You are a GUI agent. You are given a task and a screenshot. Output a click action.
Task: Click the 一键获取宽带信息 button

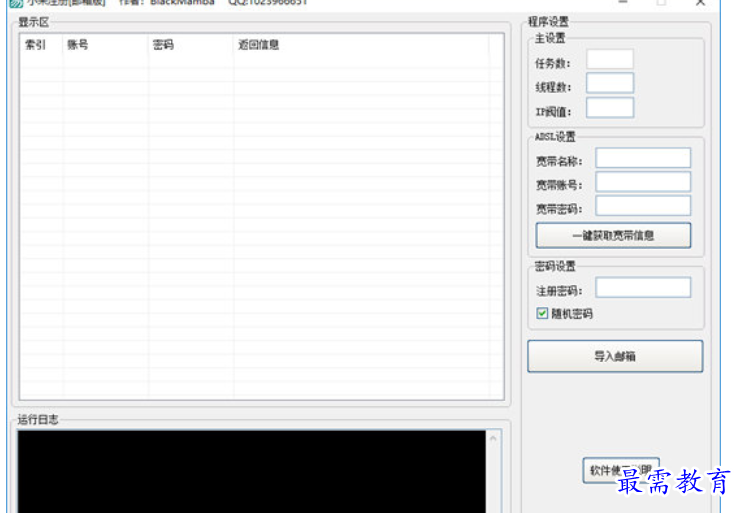(613, 235)
